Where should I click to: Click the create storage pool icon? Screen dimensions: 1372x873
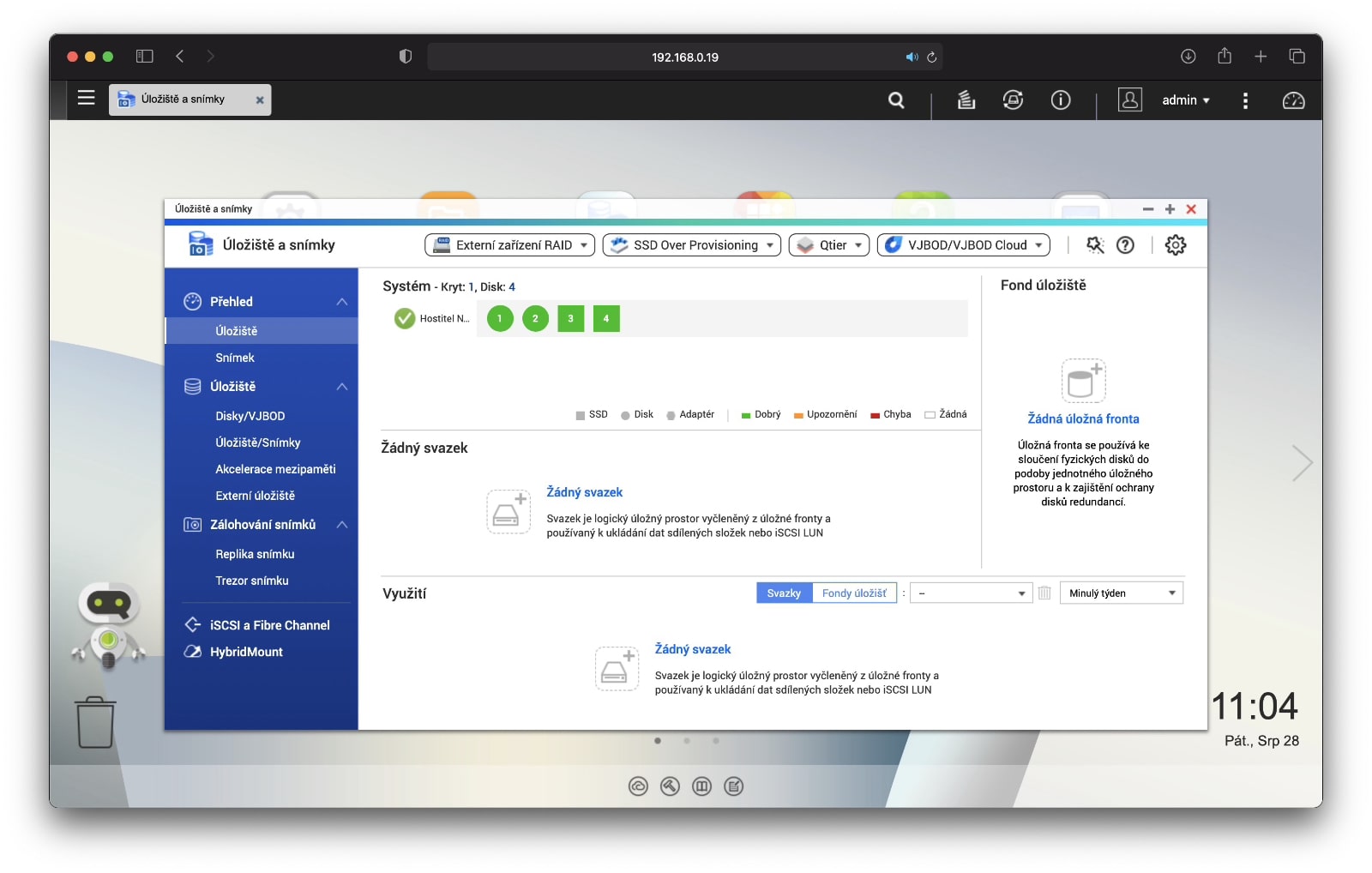pos(1083,381)
